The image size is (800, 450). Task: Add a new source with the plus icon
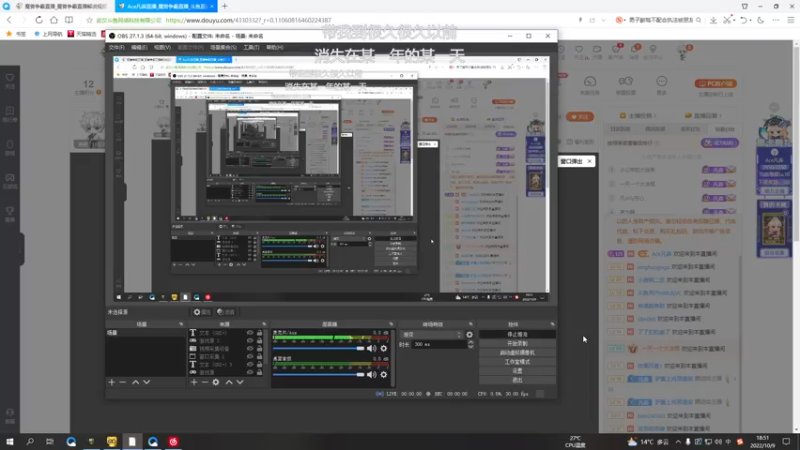[194, 382]
